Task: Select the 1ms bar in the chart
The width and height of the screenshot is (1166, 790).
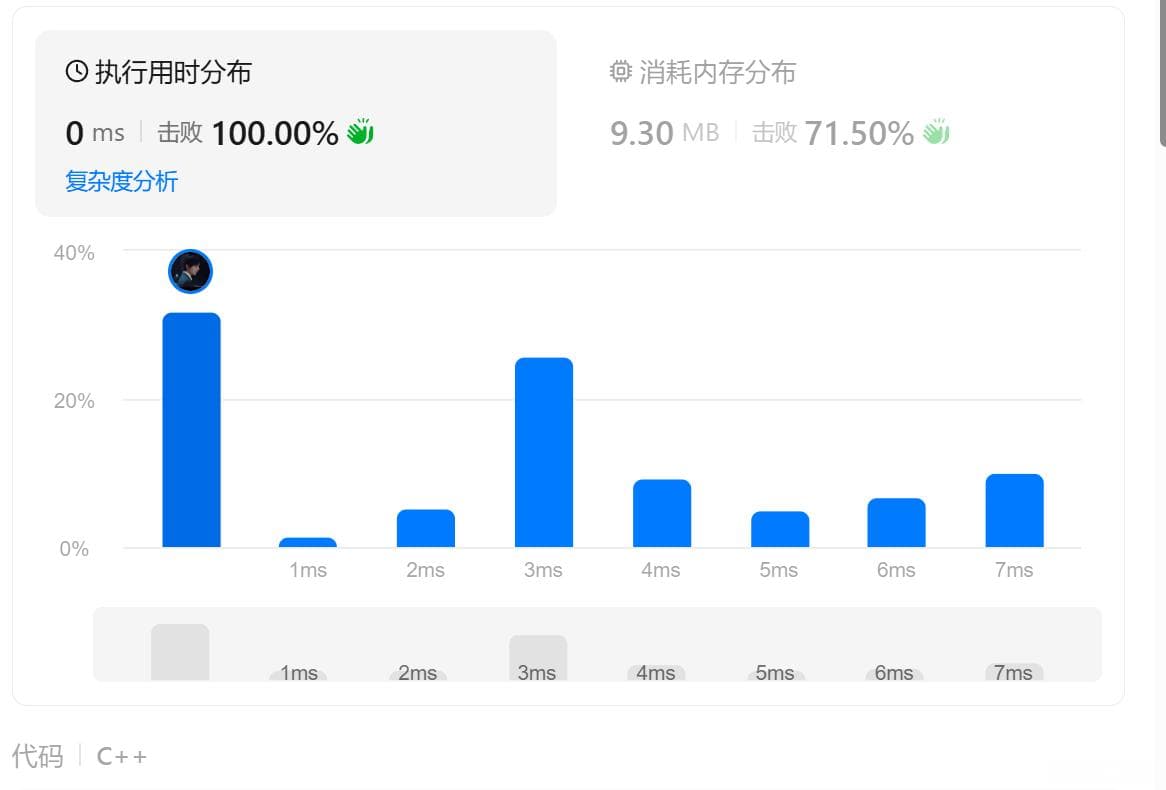Action: click(308, 542)
